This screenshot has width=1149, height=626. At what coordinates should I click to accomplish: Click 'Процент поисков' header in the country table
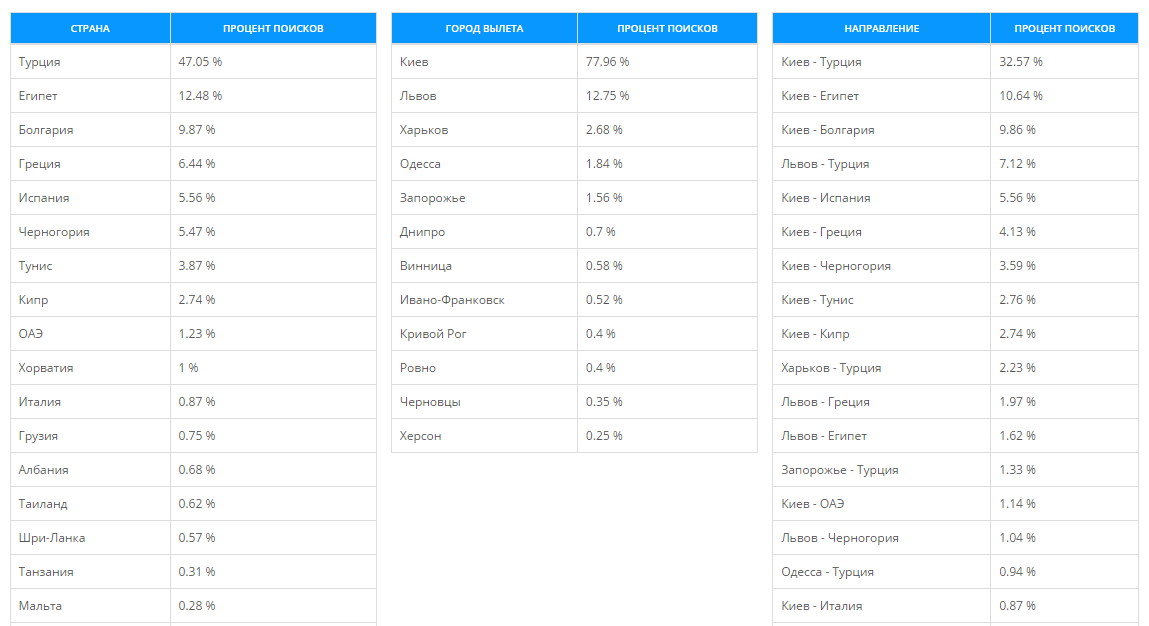tap(273, 28)
